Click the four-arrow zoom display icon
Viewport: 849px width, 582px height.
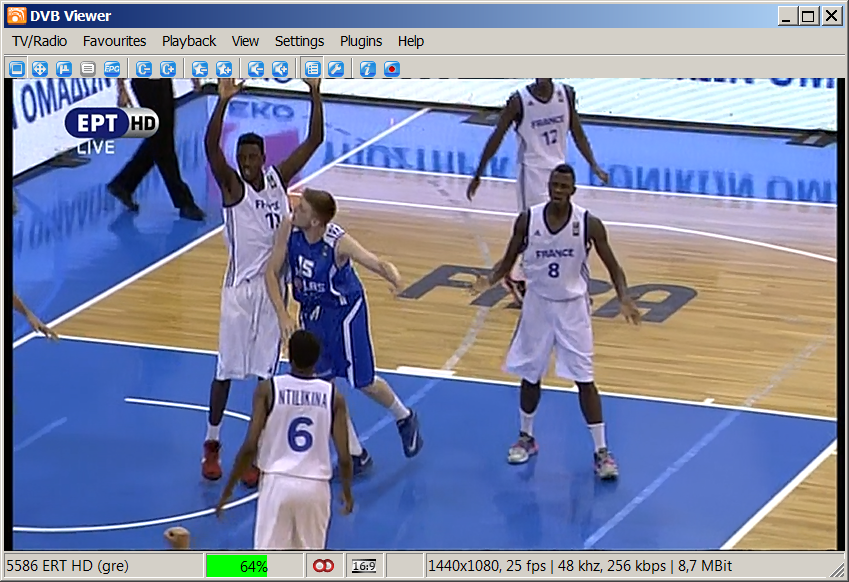click(40, 69)
